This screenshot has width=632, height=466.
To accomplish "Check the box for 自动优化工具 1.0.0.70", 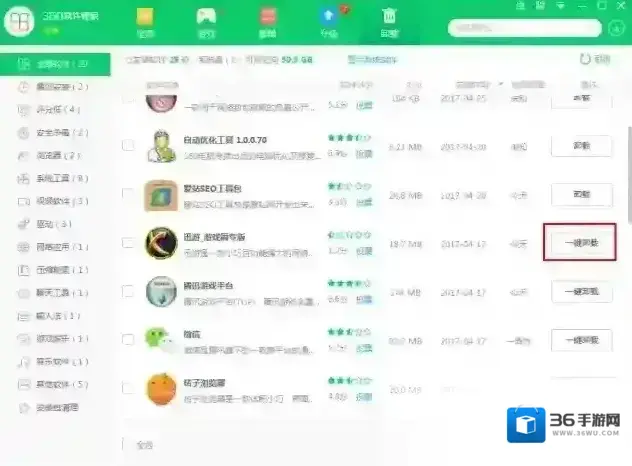I will pos(128,145).
